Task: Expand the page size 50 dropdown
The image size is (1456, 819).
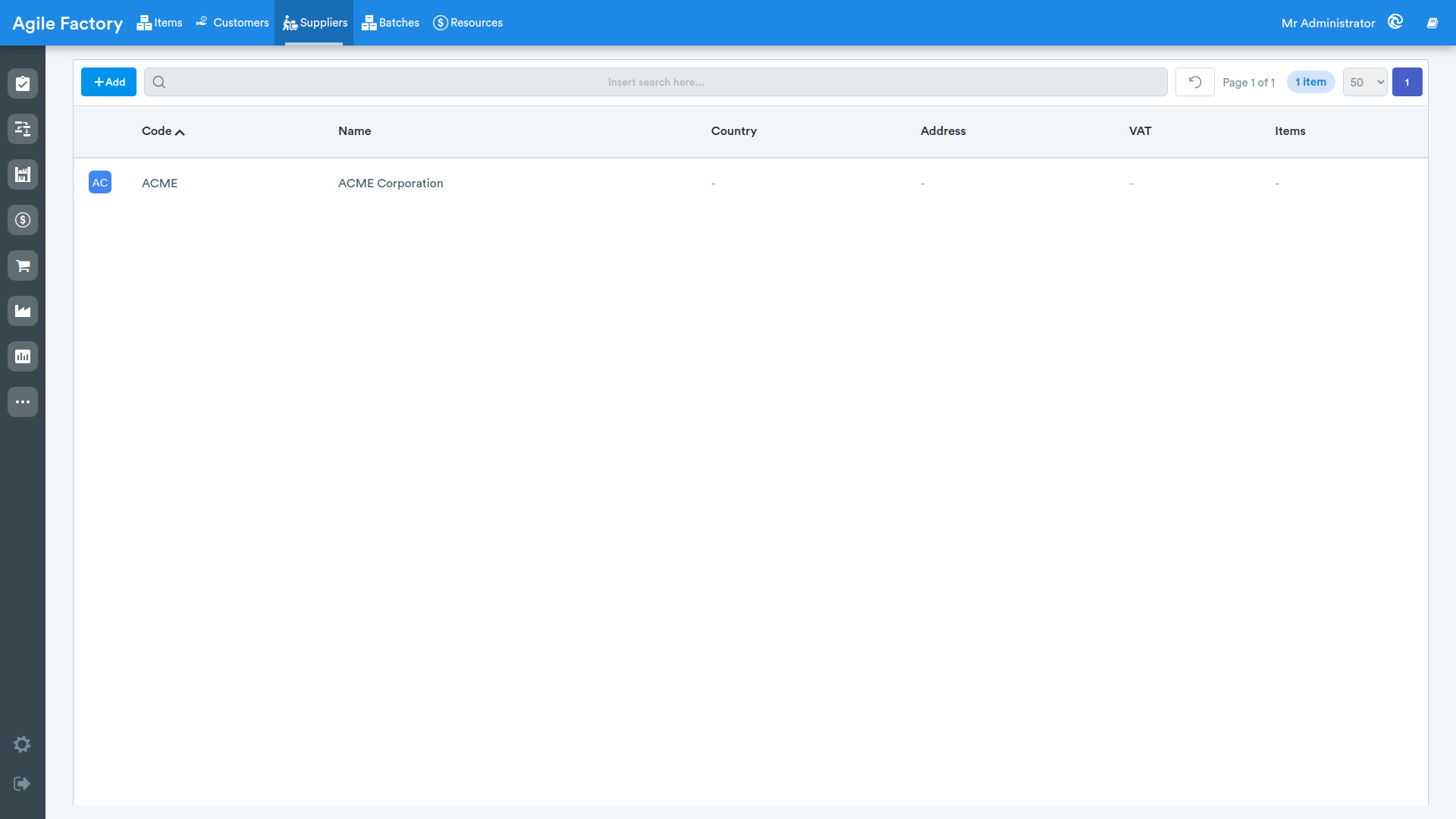Action: coord(1365,82)
